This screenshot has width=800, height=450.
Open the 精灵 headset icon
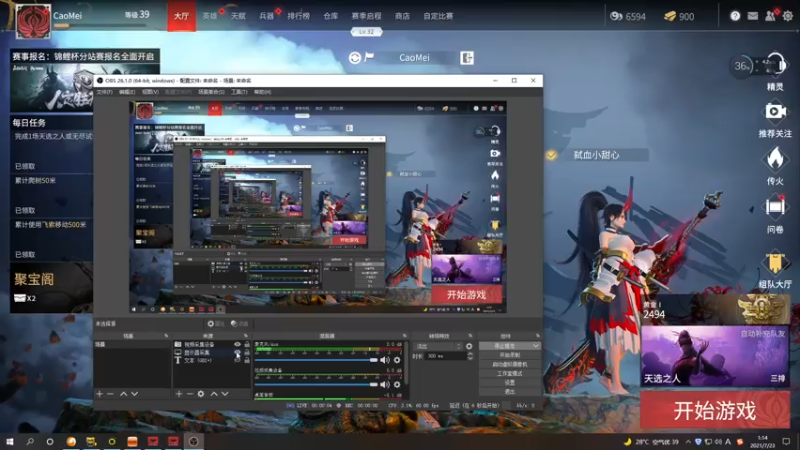775,65
